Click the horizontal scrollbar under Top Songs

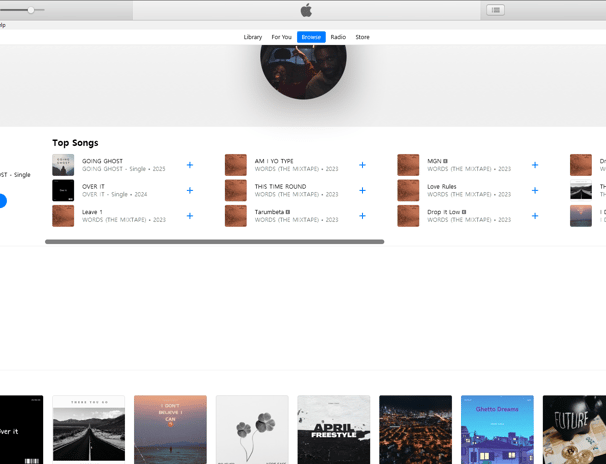214,242
